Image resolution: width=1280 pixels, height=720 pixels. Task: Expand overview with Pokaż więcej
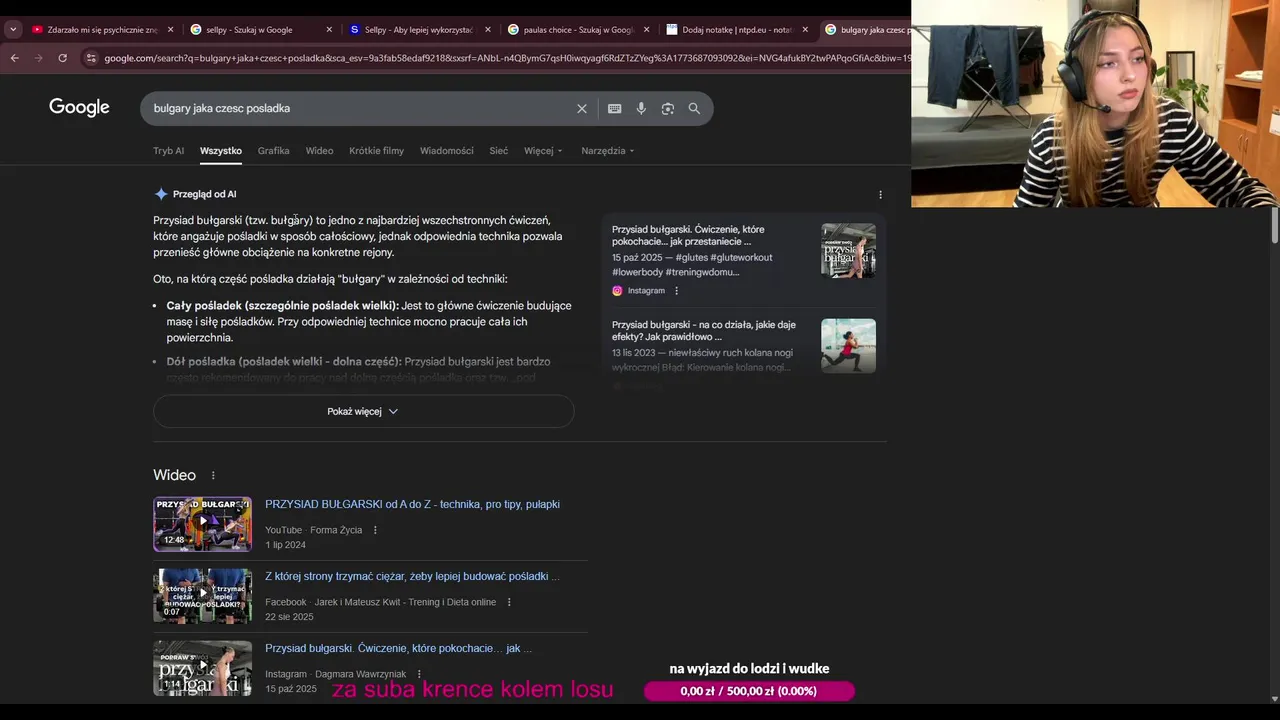(x=363, y=411)
